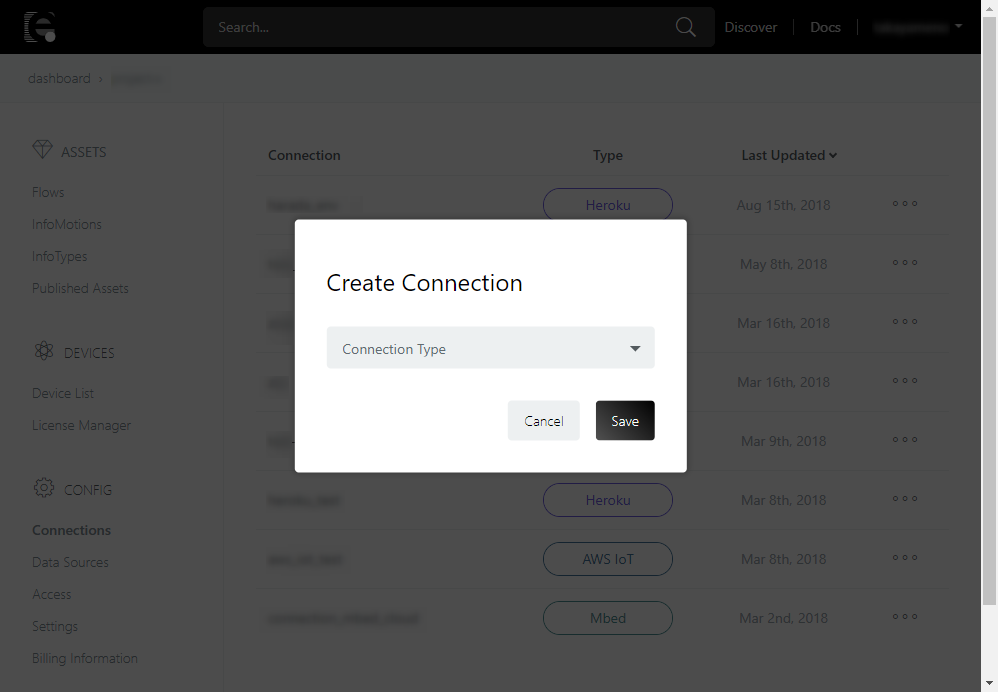Screen dimensions: 998x692
Task: Cancel the Create Connection dialog
Action: tap(543, 421)
